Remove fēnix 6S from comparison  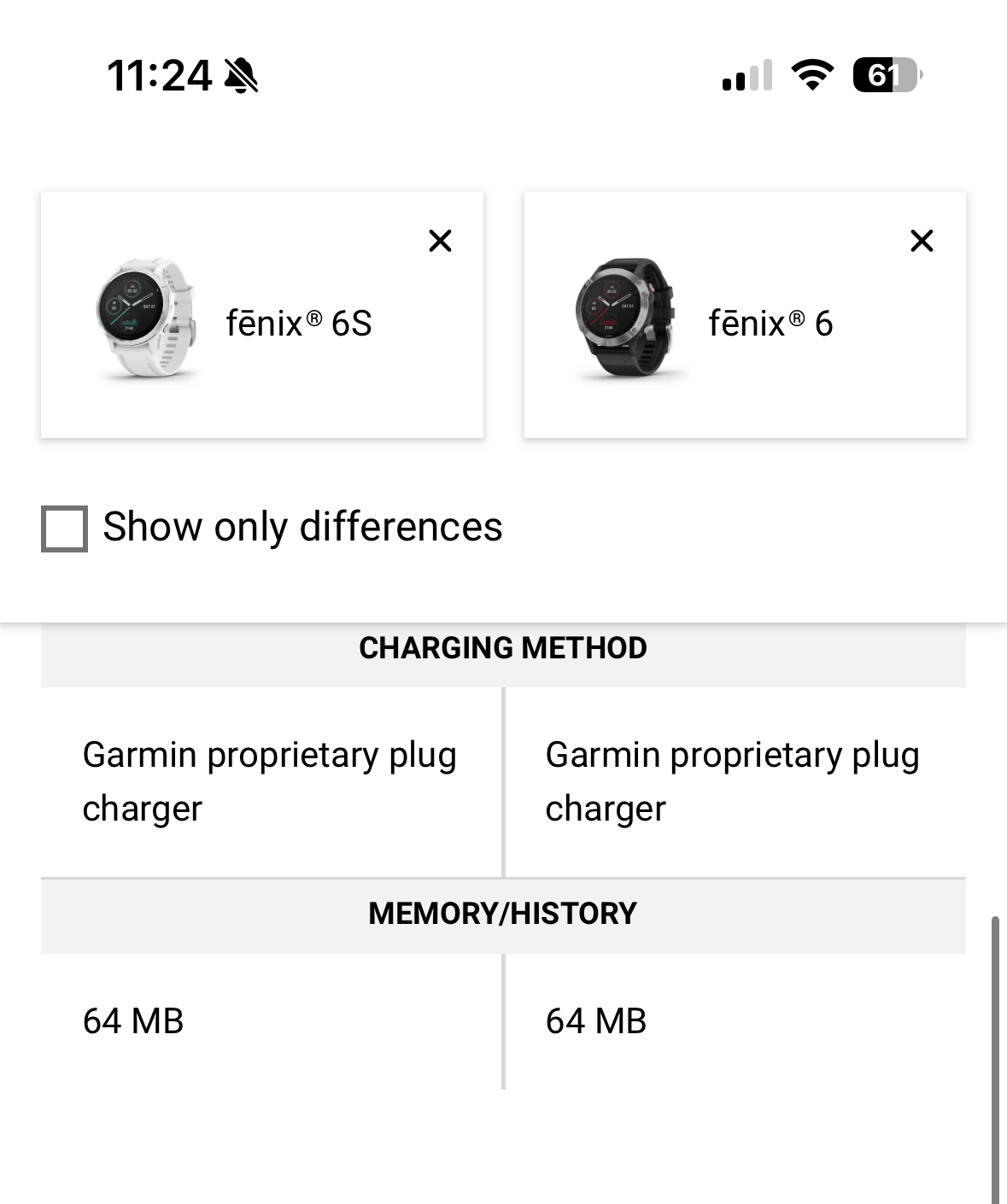(x=440, y=241)
